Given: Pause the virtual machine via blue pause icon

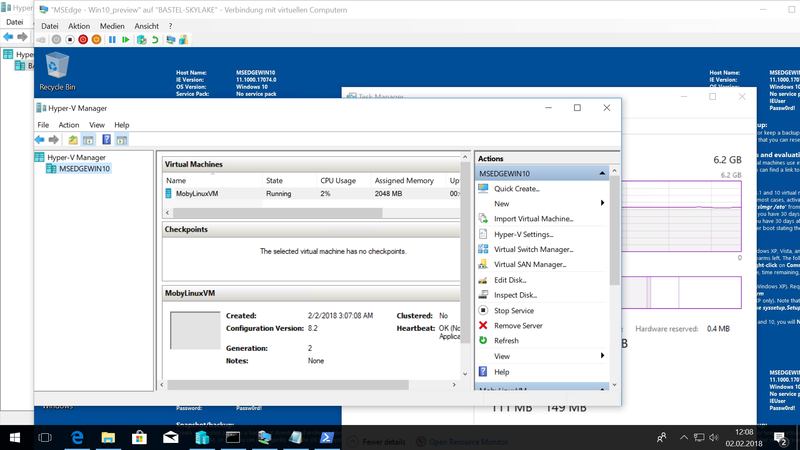Looking at the screenshot, I should (112, 39).
